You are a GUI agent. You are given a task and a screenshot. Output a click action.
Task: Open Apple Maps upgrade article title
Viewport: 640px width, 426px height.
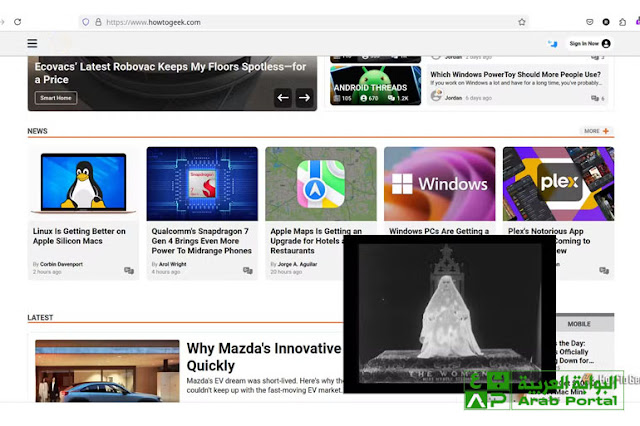pos(316,241)
